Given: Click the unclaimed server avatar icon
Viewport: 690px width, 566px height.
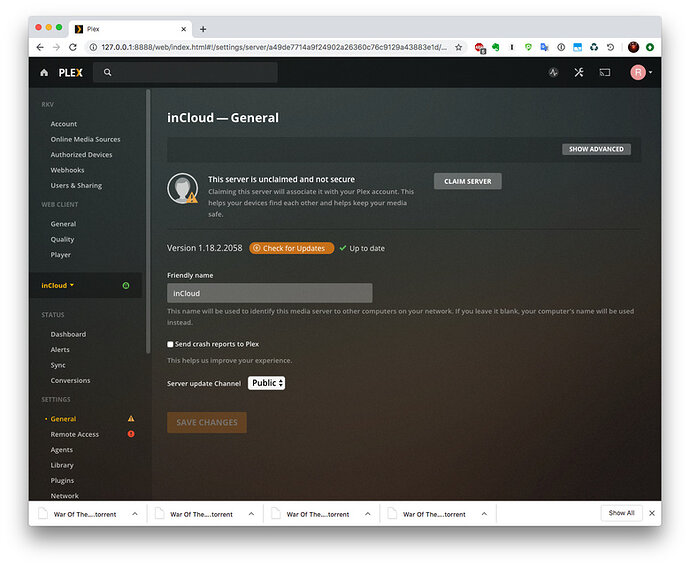Looking at the screenshot, I should point(183,188).
